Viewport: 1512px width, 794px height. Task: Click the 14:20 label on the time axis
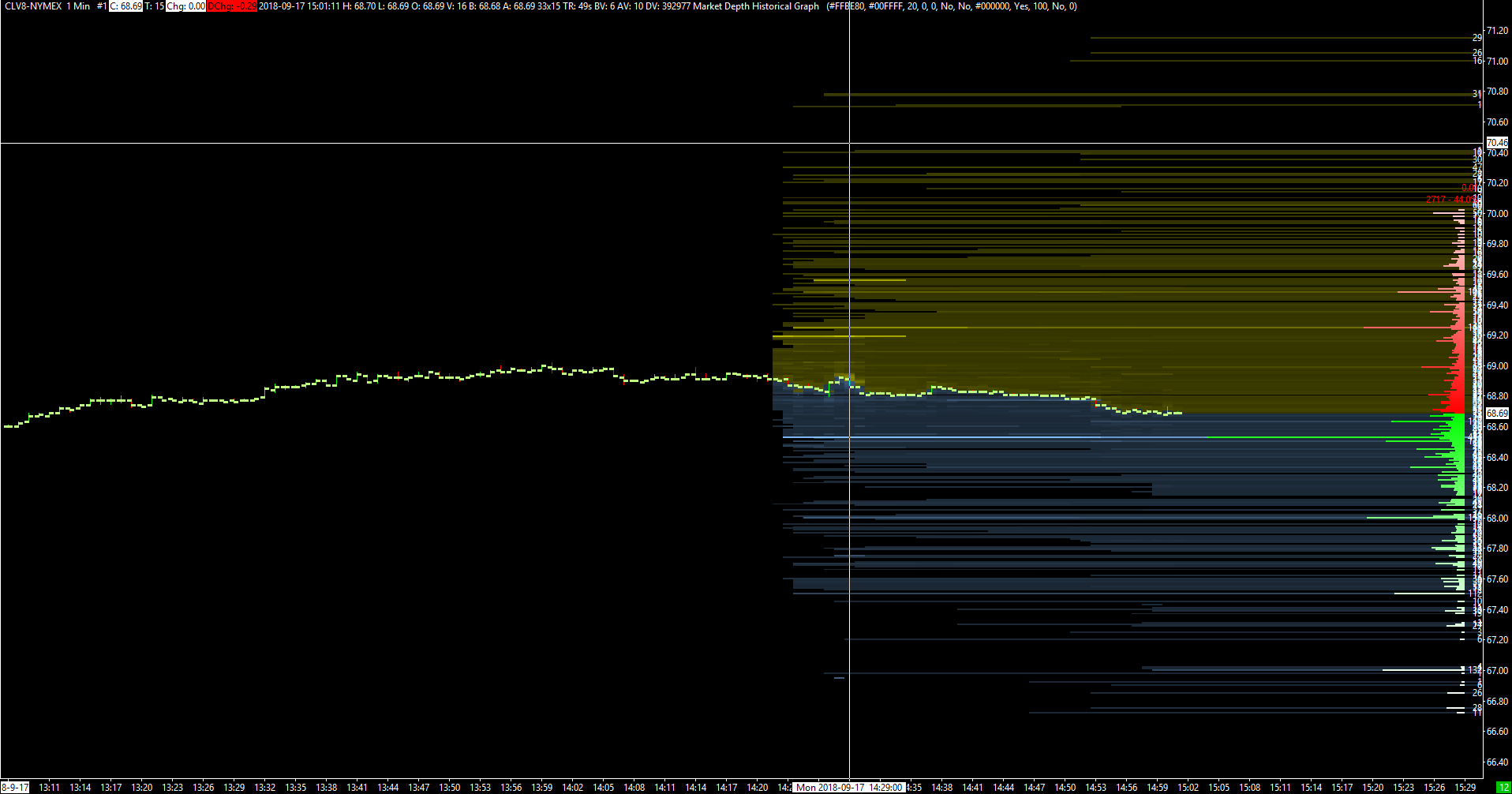pyautogui.click(x=757, y=788)
